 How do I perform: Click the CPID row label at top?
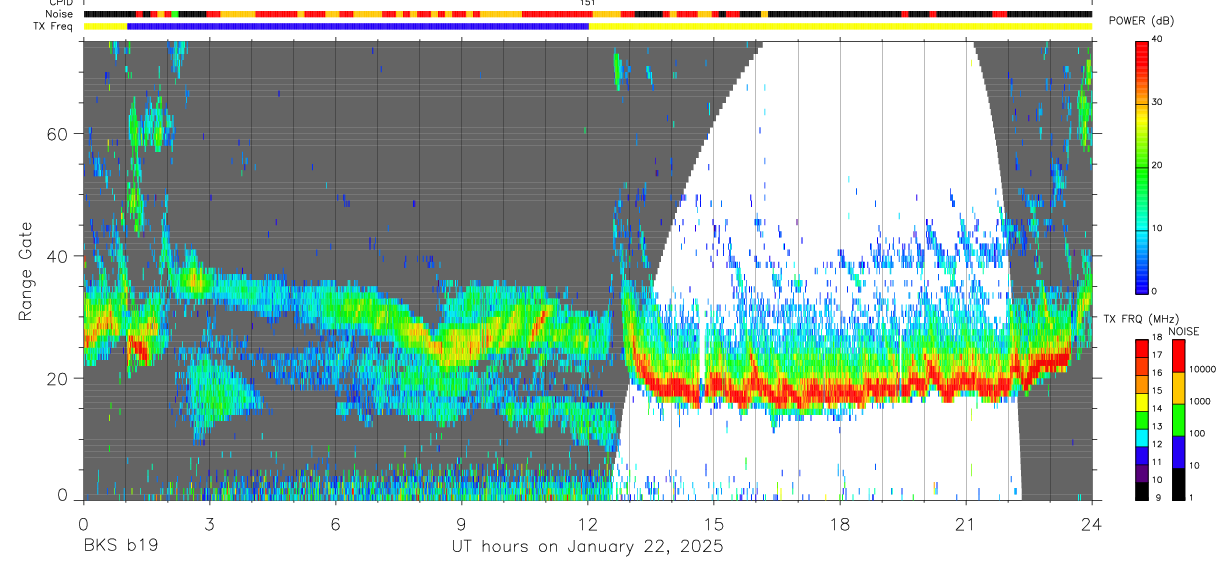coord(61,3)
